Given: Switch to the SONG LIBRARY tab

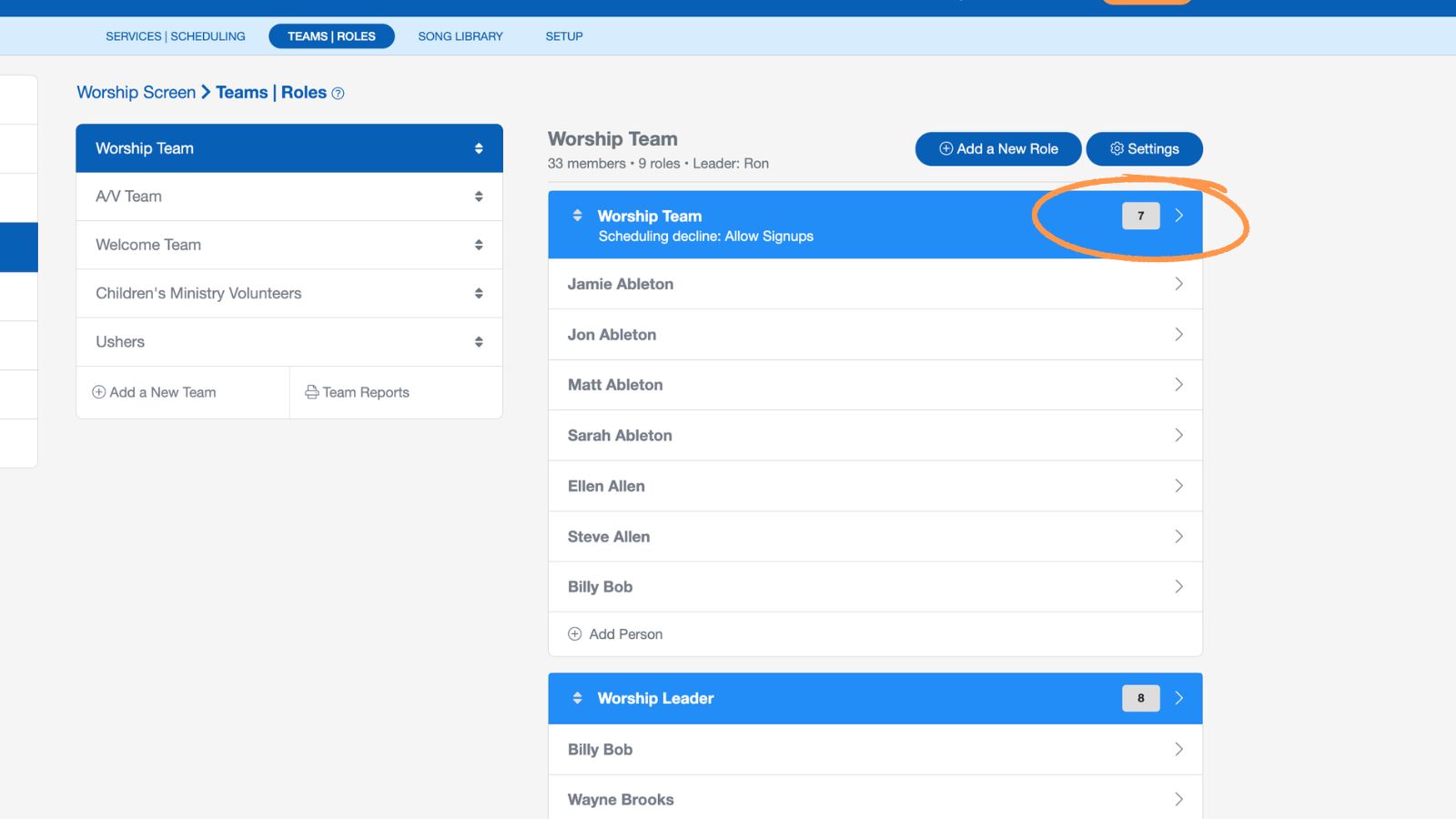Looking at the screenshot, I should pos(460,36).
